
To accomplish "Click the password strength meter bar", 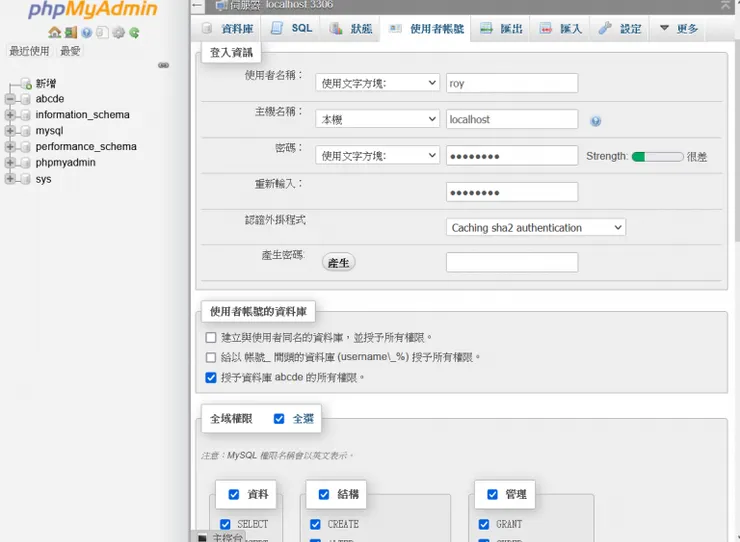I will (657, 156).
